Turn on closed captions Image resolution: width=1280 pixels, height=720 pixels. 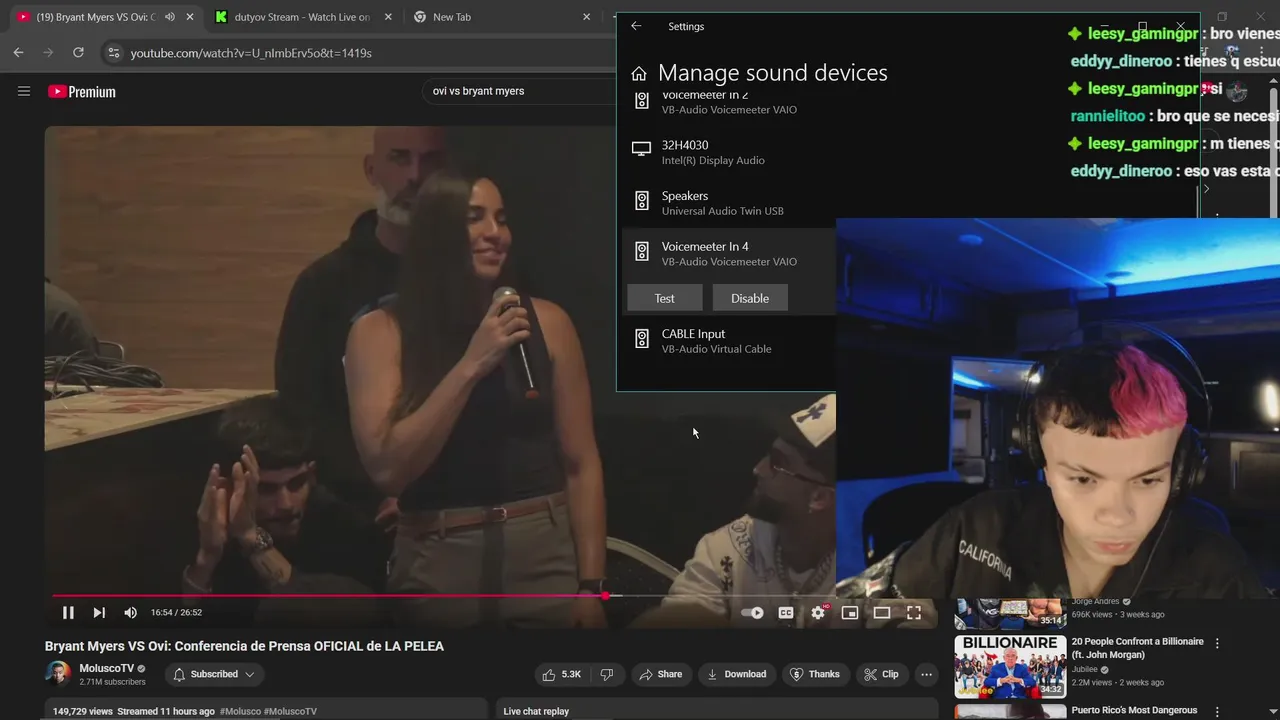786,613
